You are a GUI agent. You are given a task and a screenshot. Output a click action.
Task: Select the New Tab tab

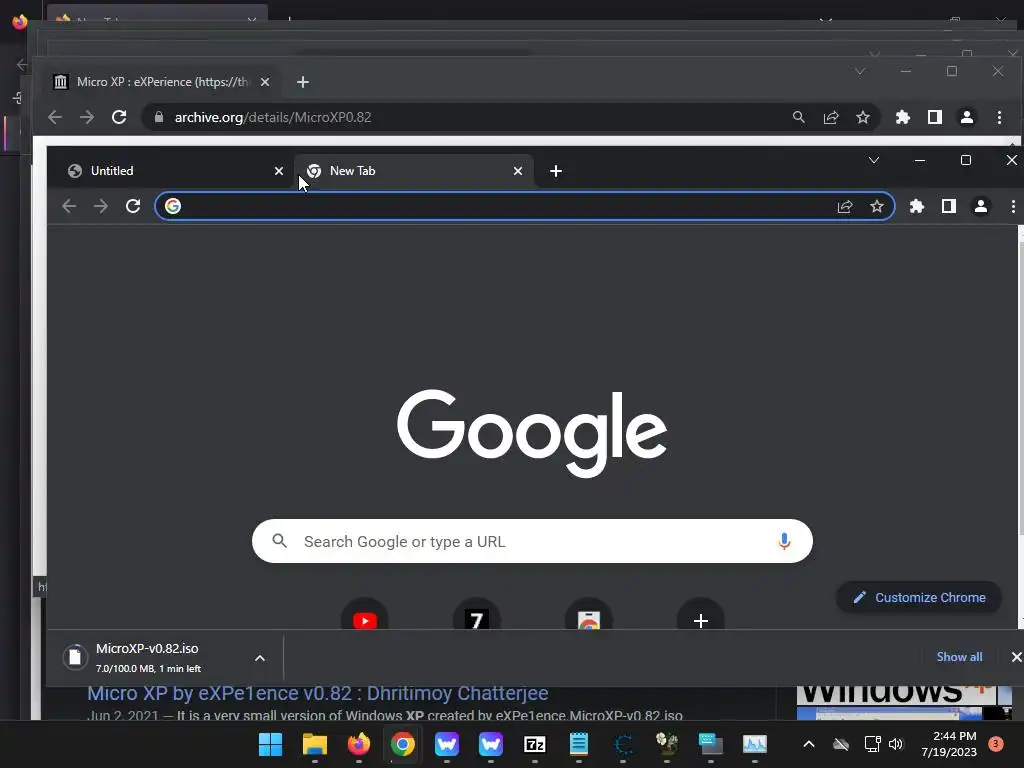point(414,171)
